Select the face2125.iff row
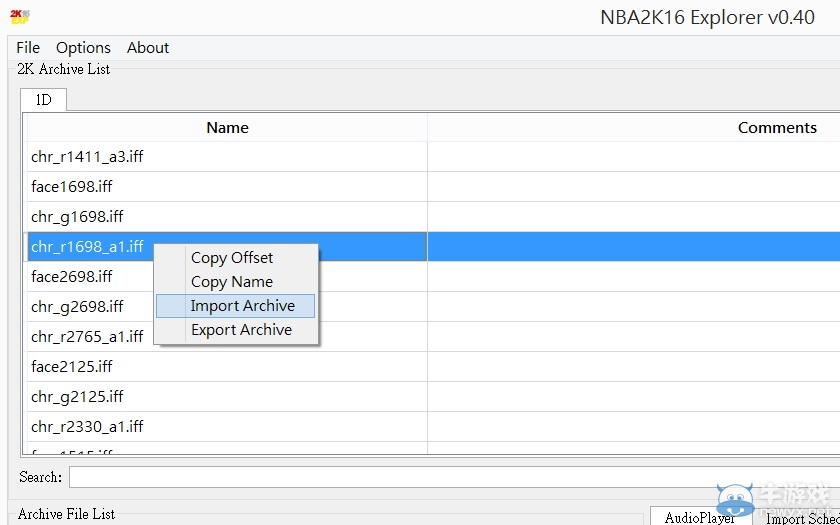The image size is (840, 525). point(434,366)
